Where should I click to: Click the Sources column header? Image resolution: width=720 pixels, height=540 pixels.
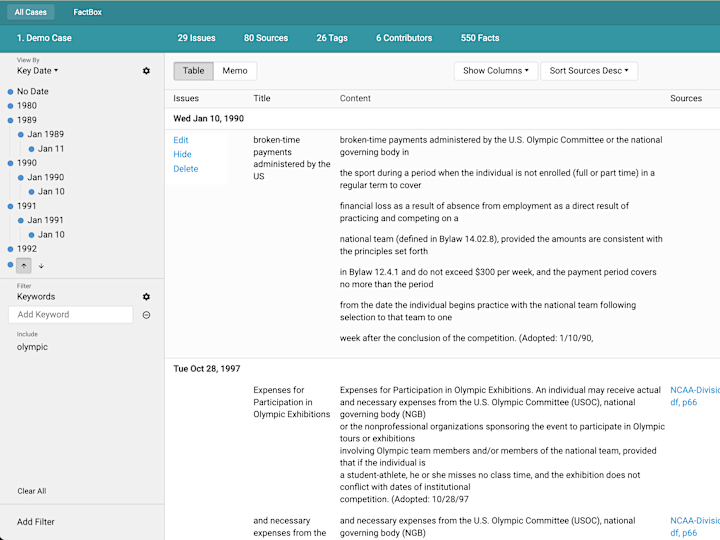tap(686, 98)
